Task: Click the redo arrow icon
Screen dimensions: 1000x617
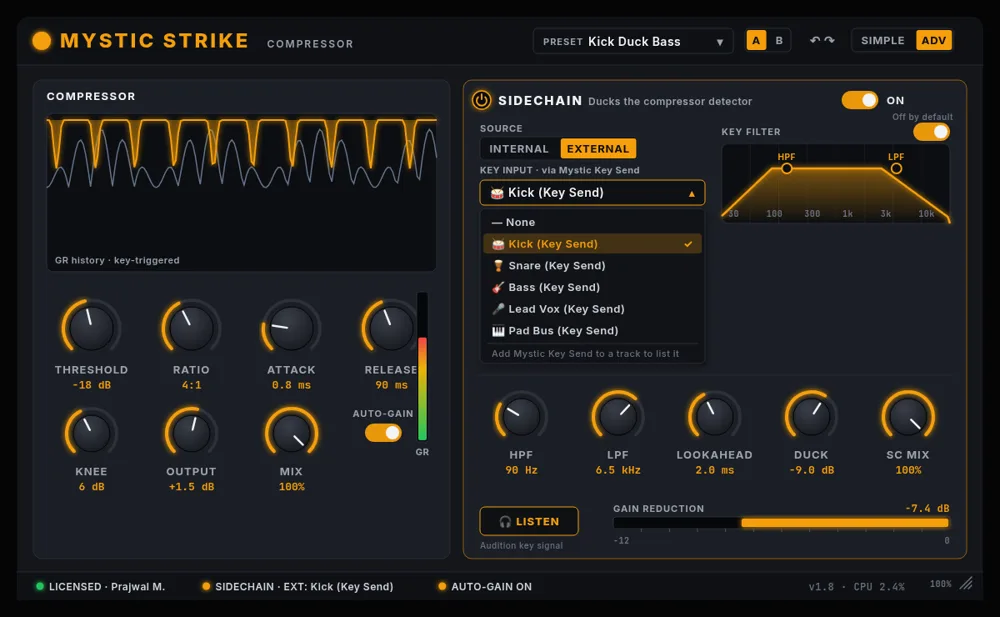Action: [x=829, y=40]
